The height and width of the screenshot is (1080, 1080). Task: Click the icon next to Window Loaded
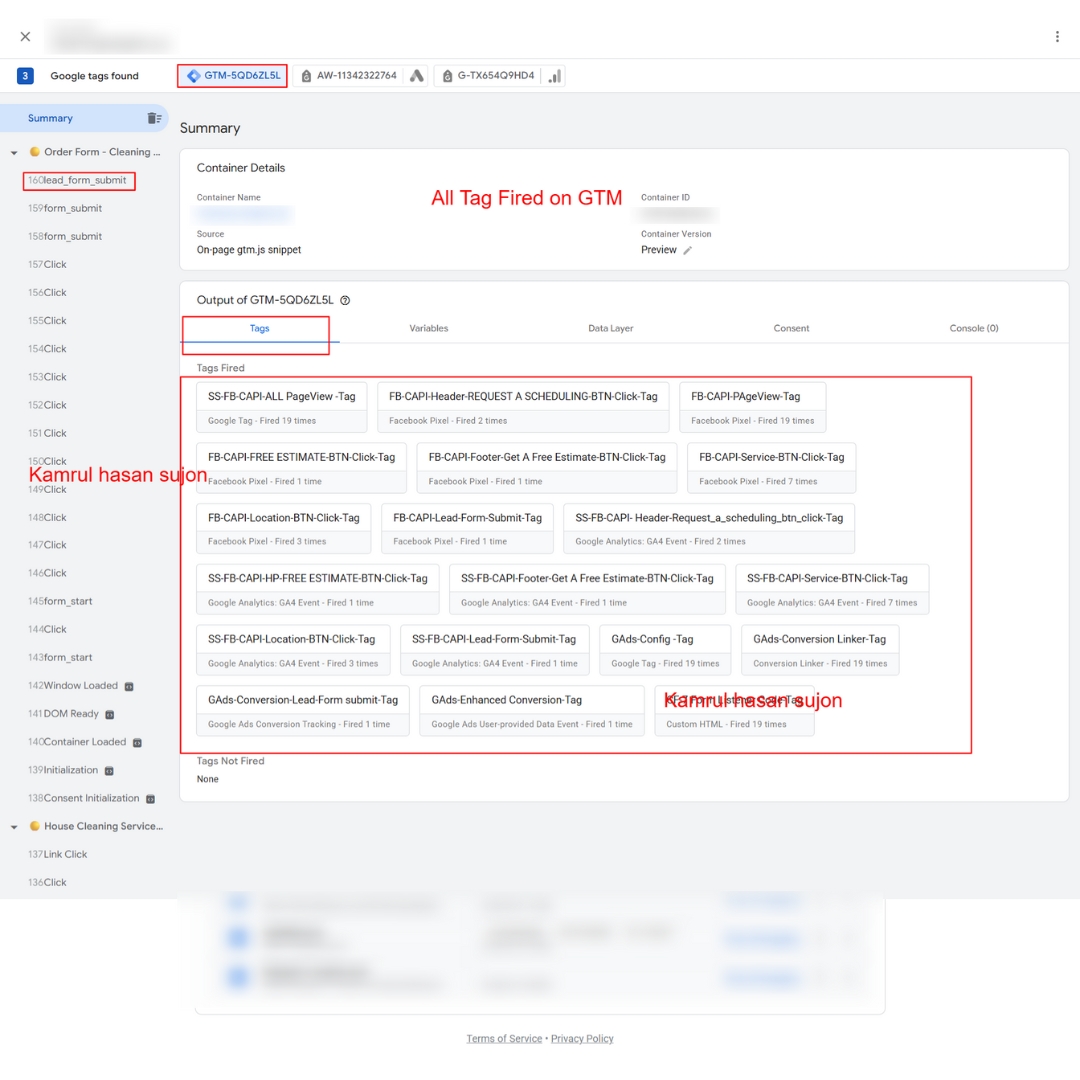click(129, 687)
